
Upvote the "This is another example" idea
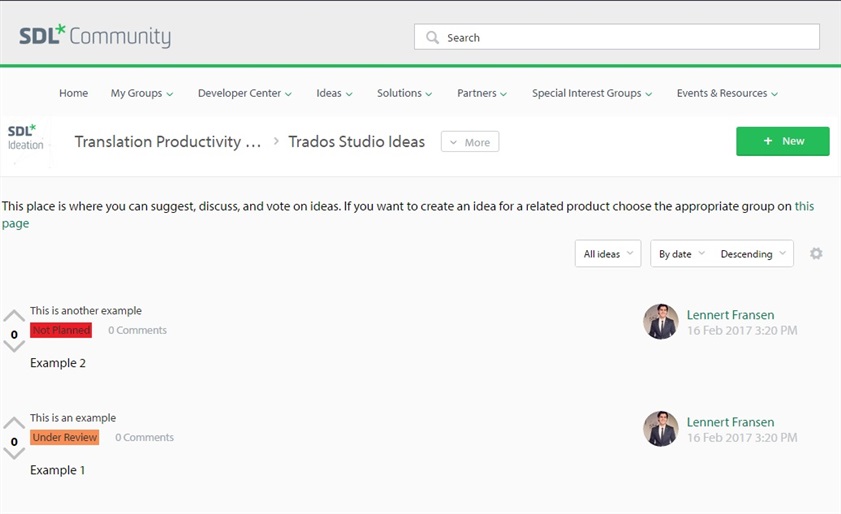point(14,316)
